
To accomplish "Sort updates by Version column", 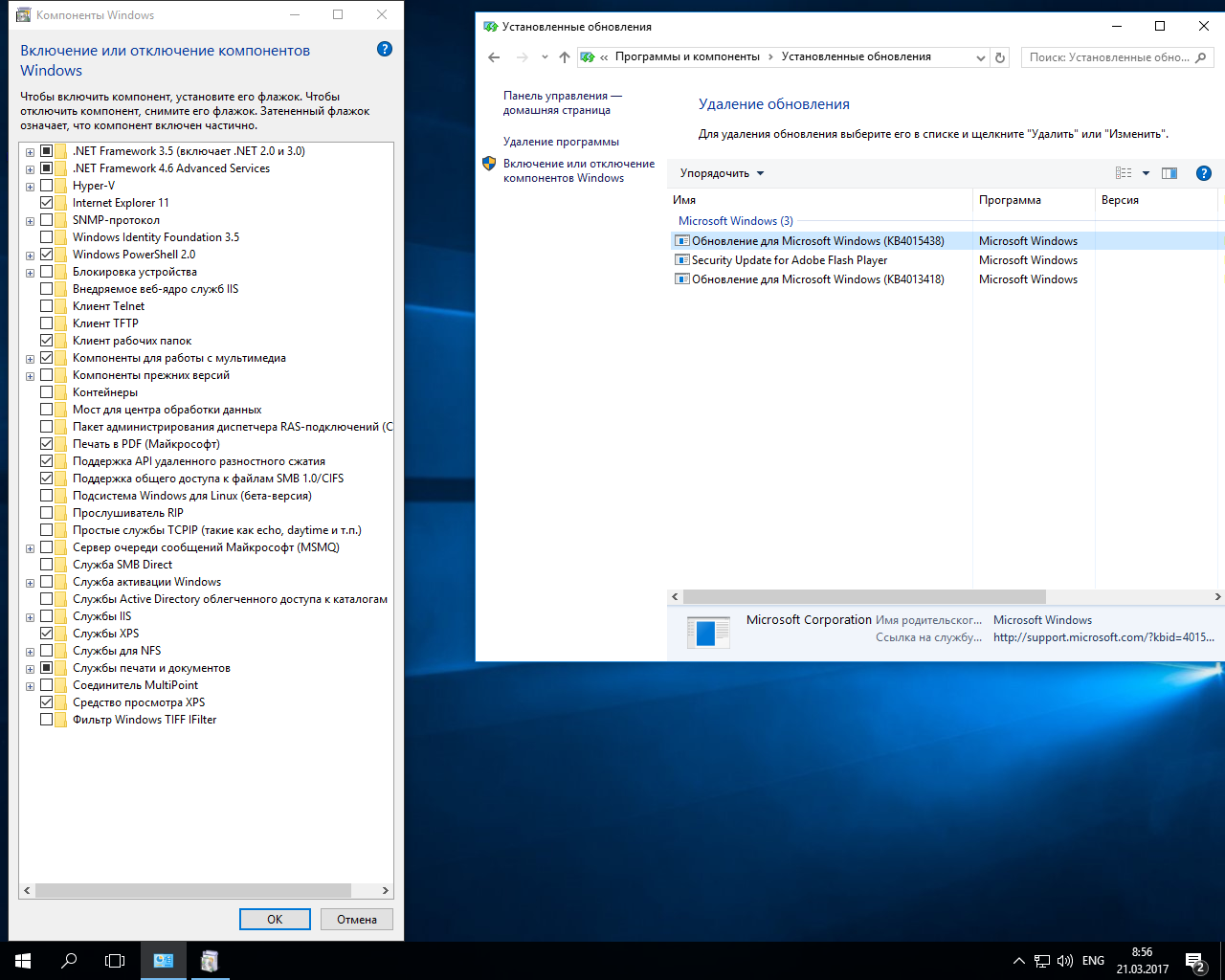I will (1156, 200).
